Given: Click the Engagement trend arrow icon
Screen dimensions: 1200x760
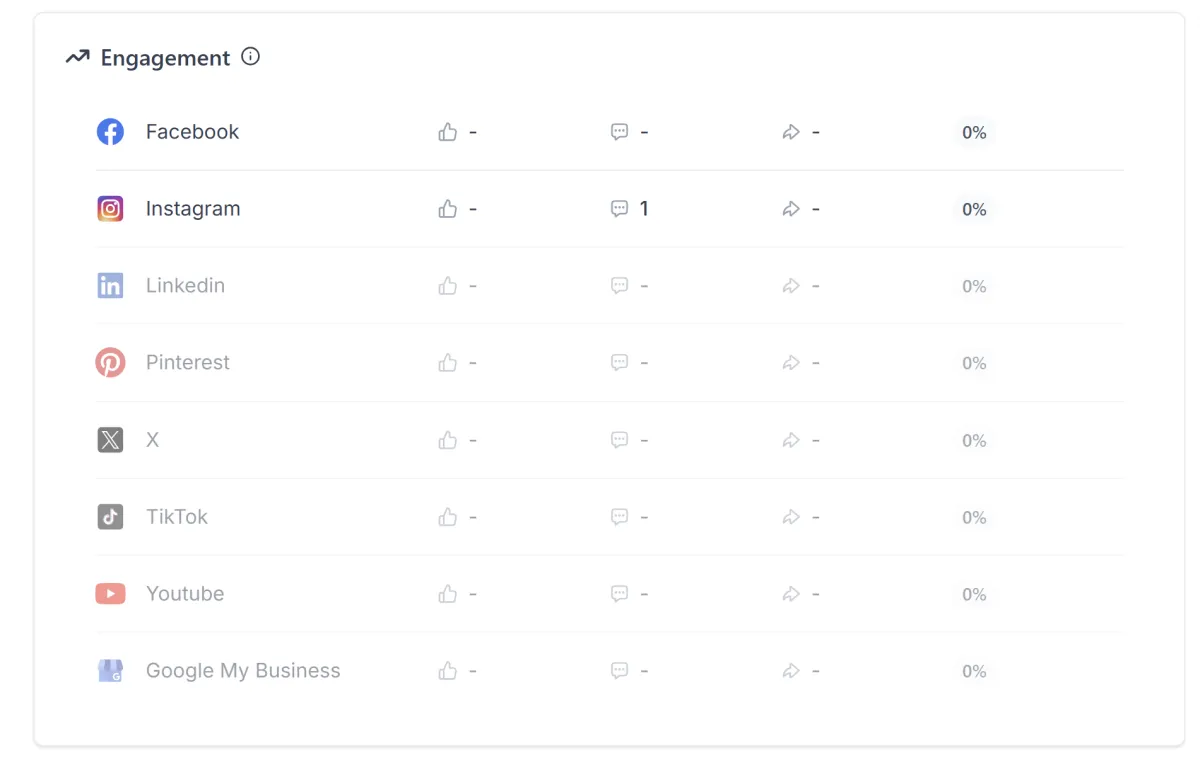Looking at the screenshot, I should [78, 58].
